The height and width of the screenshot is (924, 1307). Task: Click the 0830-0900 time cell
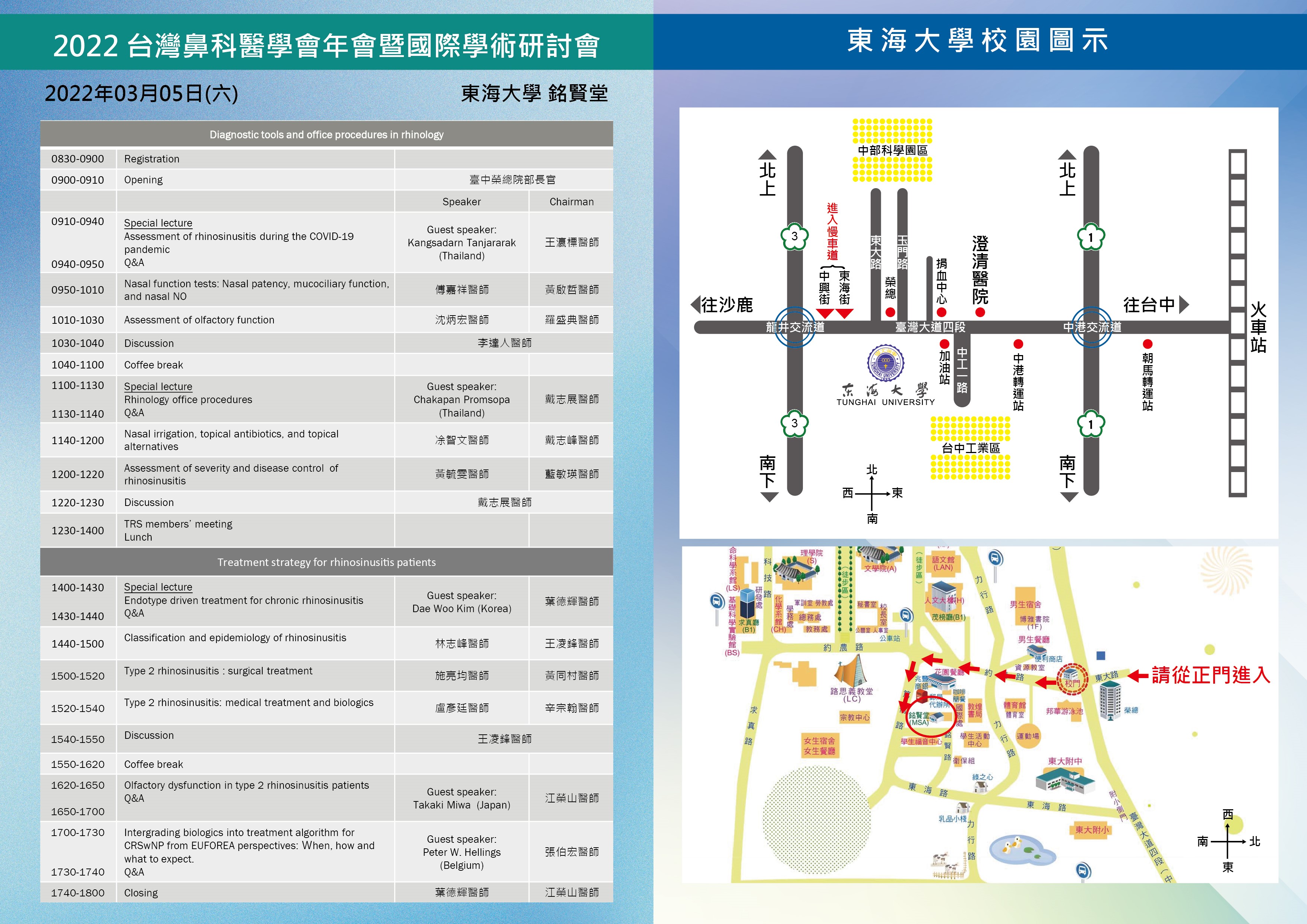(x=78, y=159)
